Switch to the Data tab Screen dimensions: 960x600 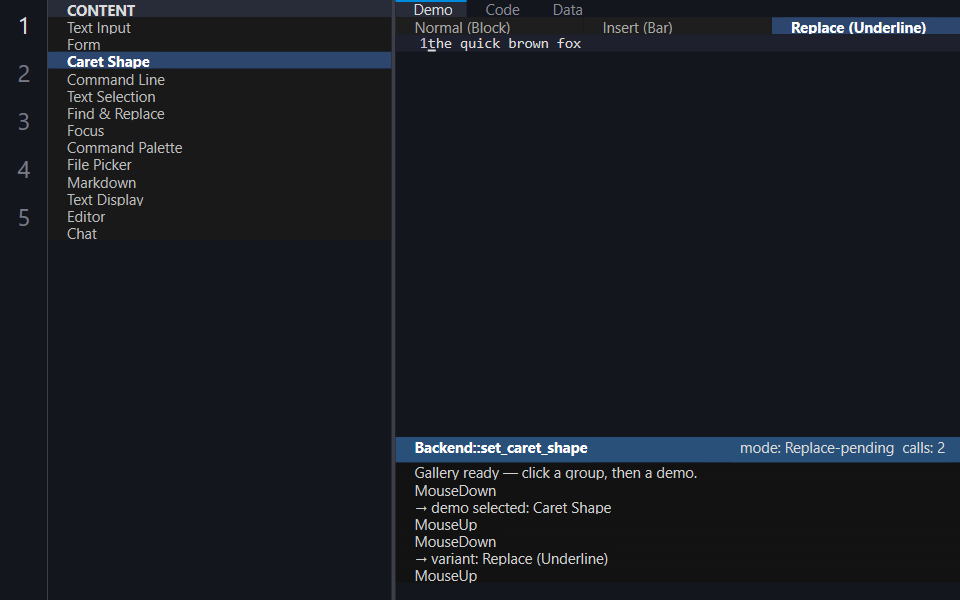click(x=568, y=10)
